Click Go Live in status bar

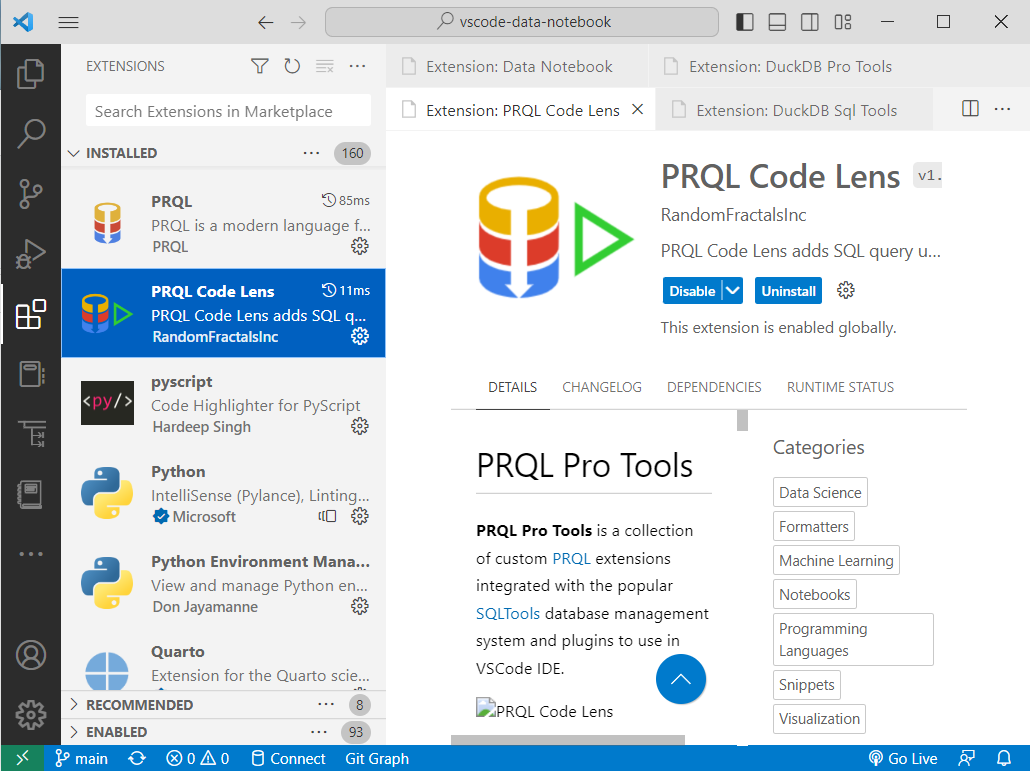point(903,759)
